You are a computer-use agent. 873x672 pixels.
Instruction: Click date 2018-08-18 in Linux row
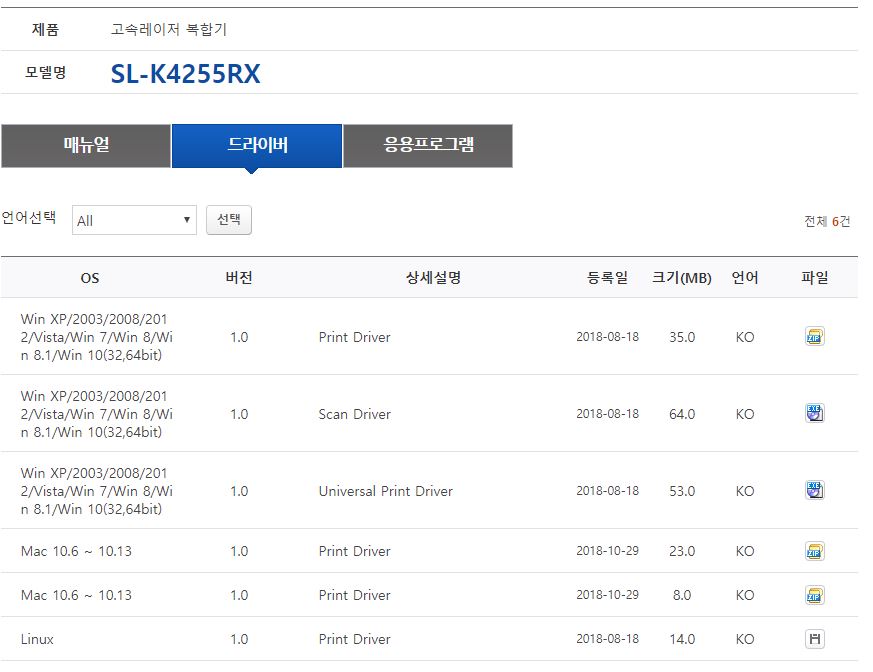607,639
